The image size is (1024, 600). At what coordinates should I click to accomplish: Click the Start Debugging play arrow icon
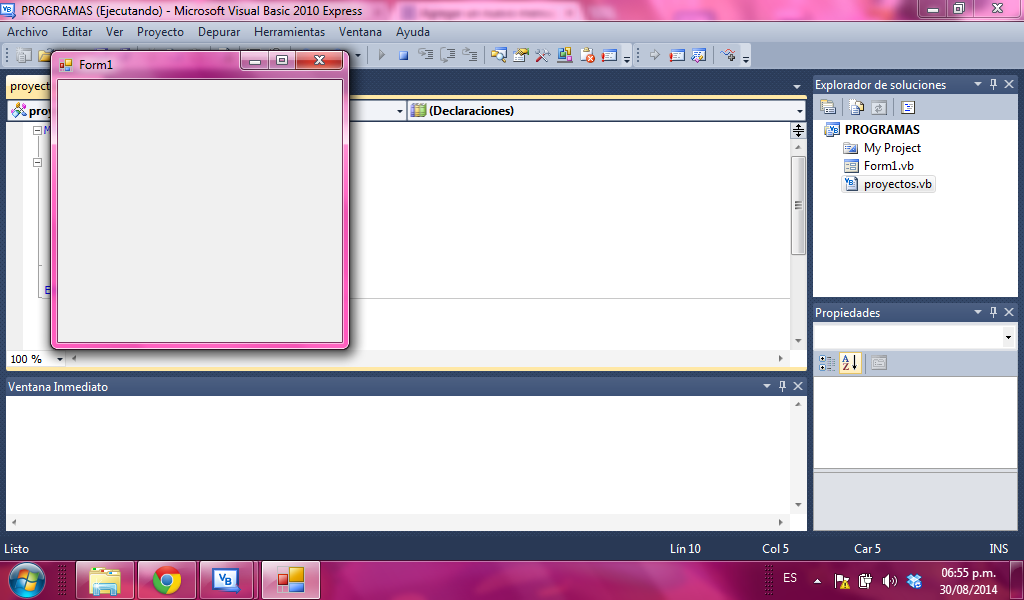click(382, 55)
